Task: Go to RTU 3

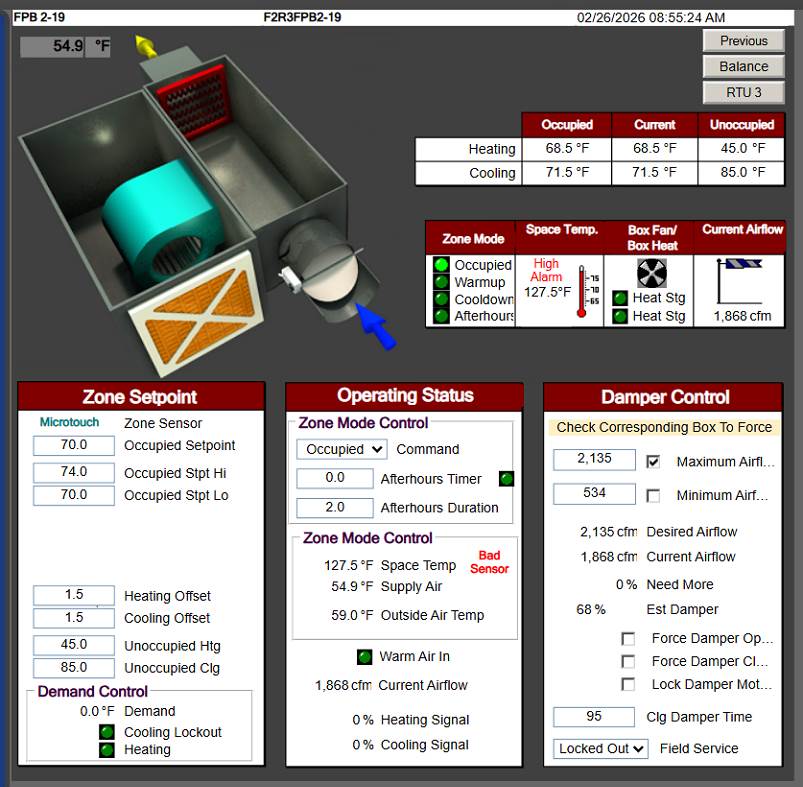Action: point(743,92)
